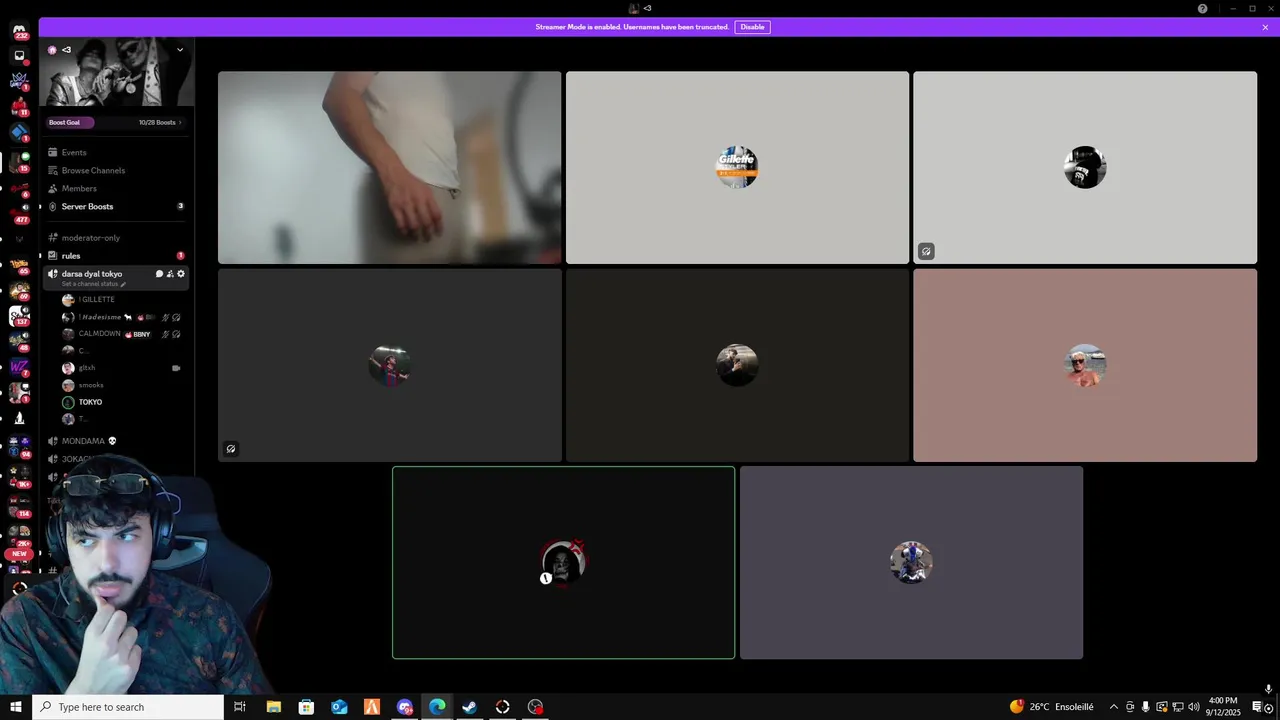This screenshot has height=720, width=1280.
Task: Select server icon with 114 badge
Action: click(x=19, y=506)
